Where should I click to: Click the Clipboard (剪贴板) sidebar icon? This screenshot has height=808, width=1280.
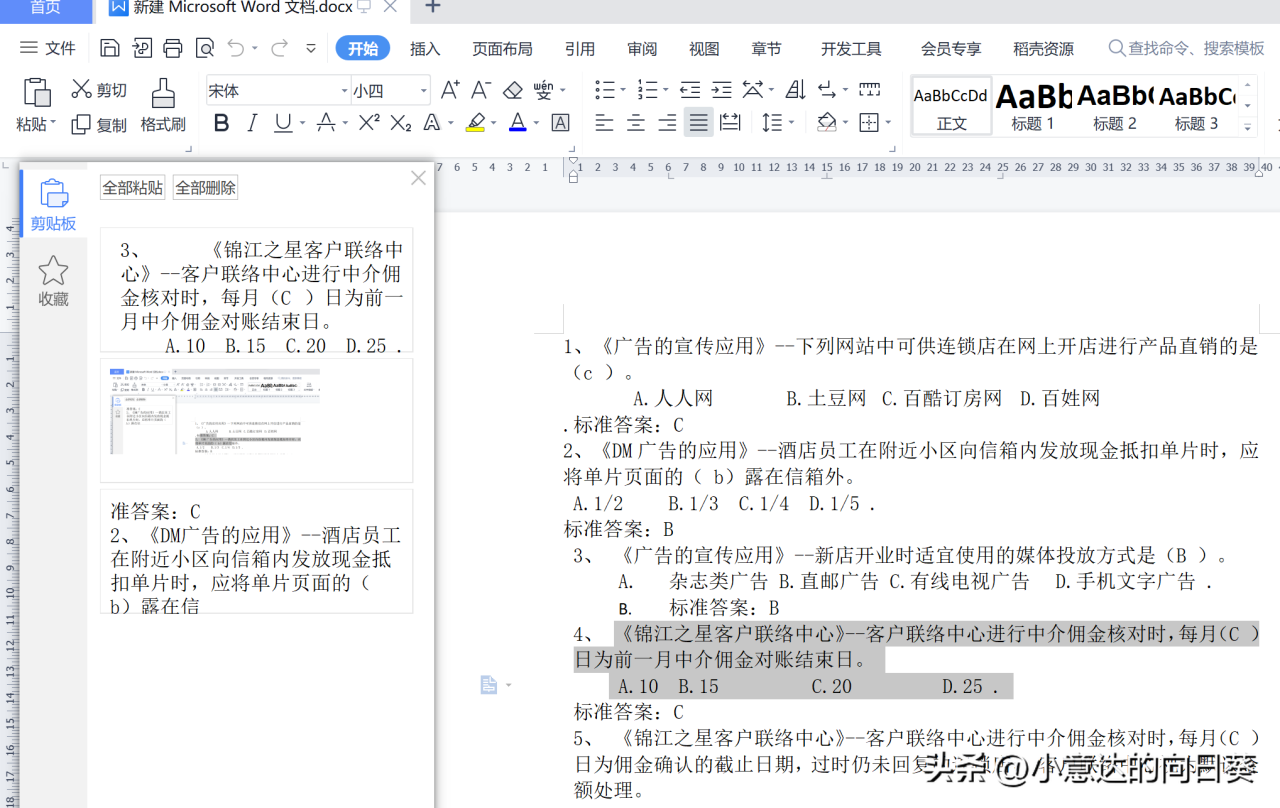(x=53, y=204)
